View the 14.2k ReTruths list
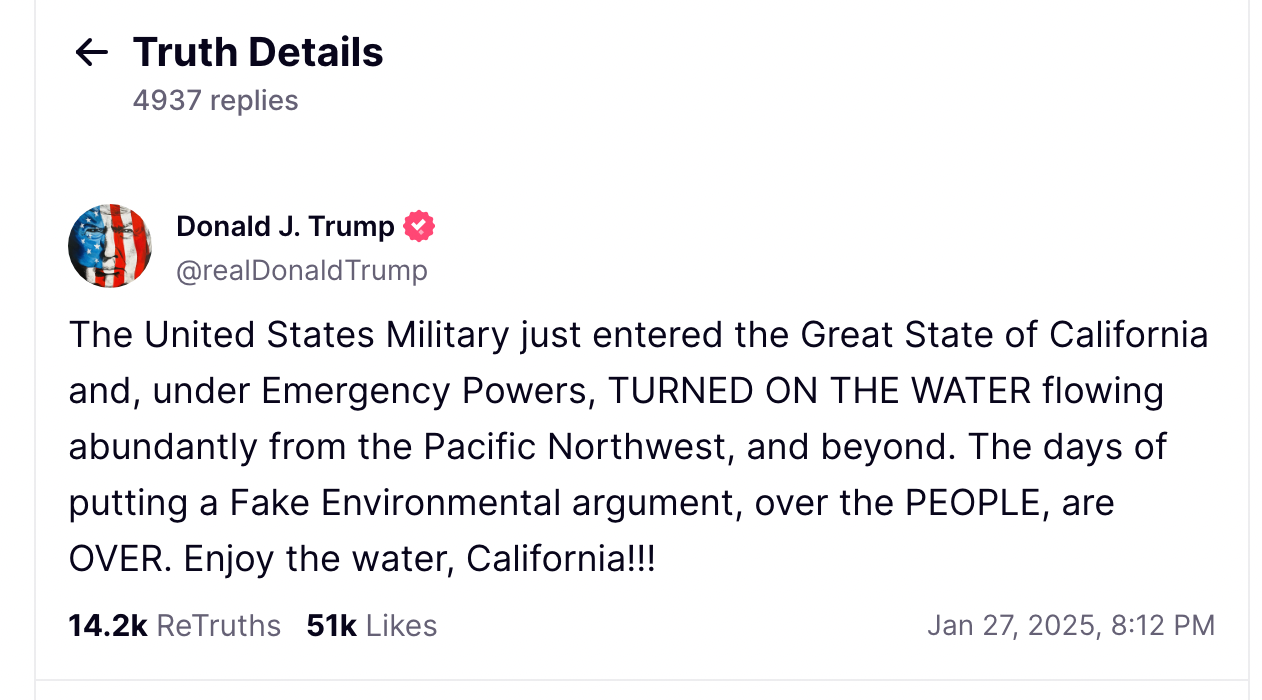Image resolution: width=1262 pixels, height=700 pixels. tap(174, 626)
